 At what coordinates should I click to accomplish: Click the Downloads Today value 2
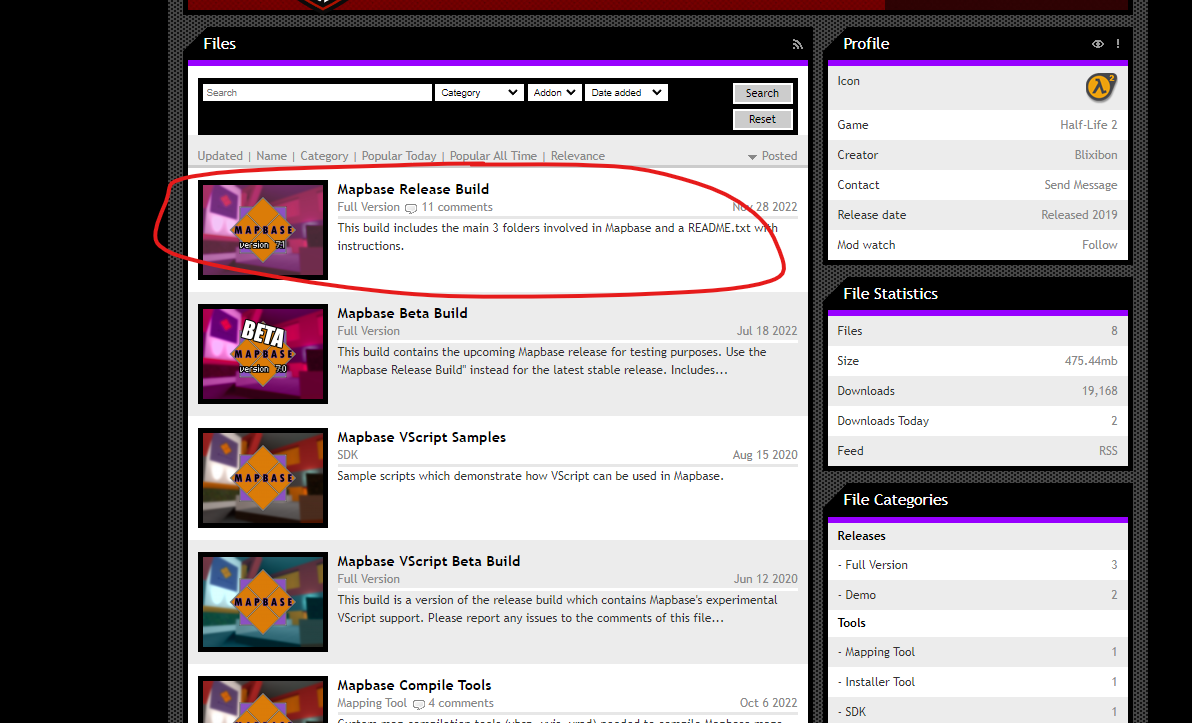[x=1114, y=420]
